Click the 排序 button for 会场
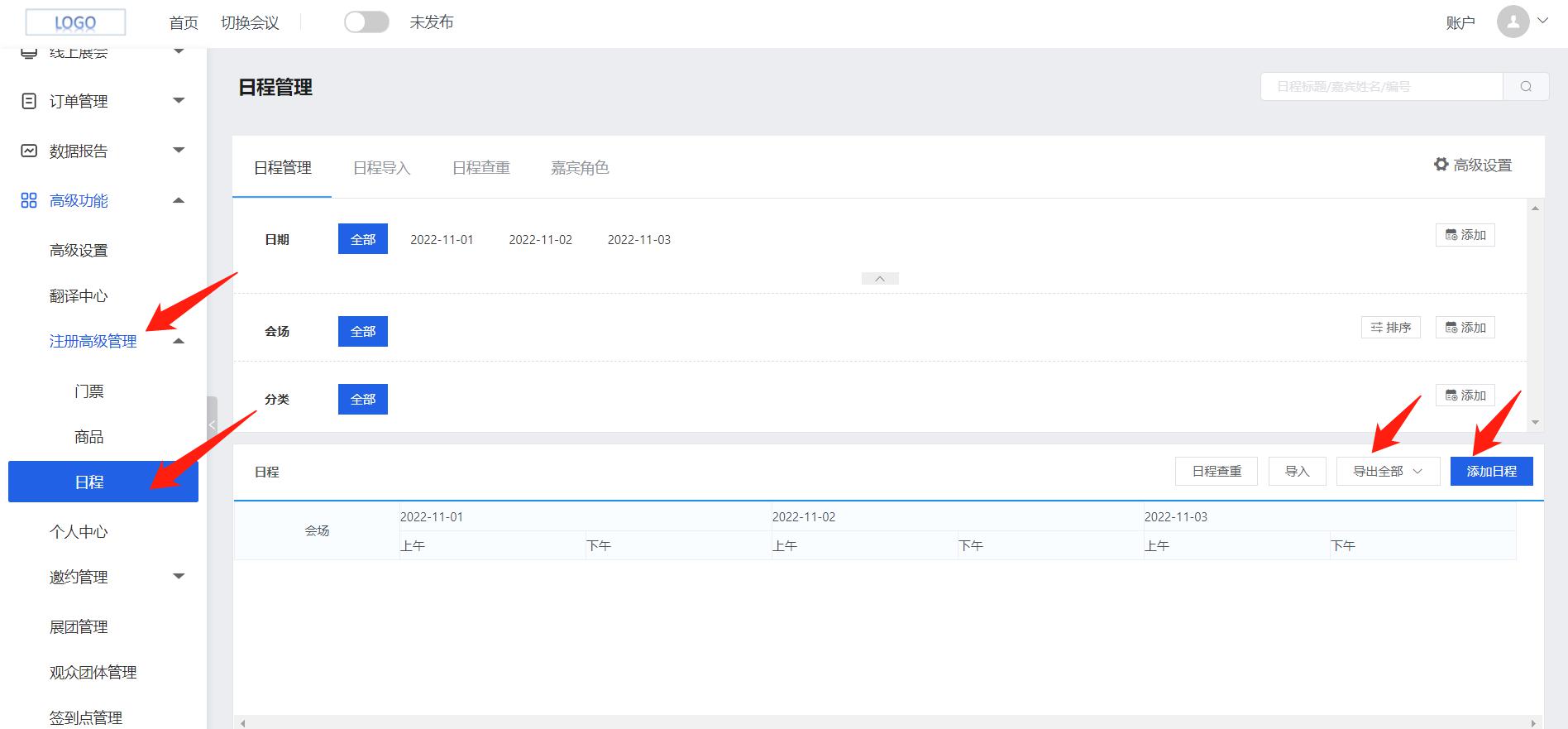The image size is (1568, 729). 1391,328
